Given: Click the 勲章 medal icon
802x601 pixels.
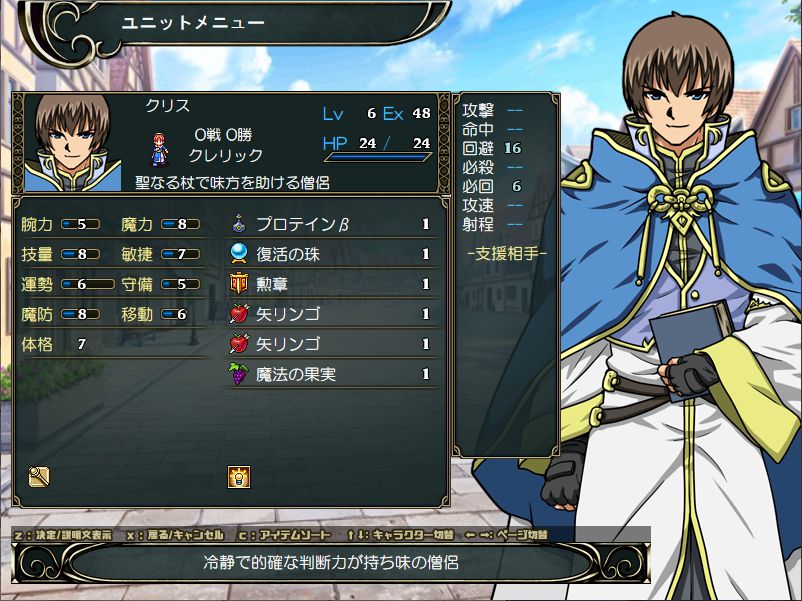Looking at the screenshot, I should (x=239, y=283).
